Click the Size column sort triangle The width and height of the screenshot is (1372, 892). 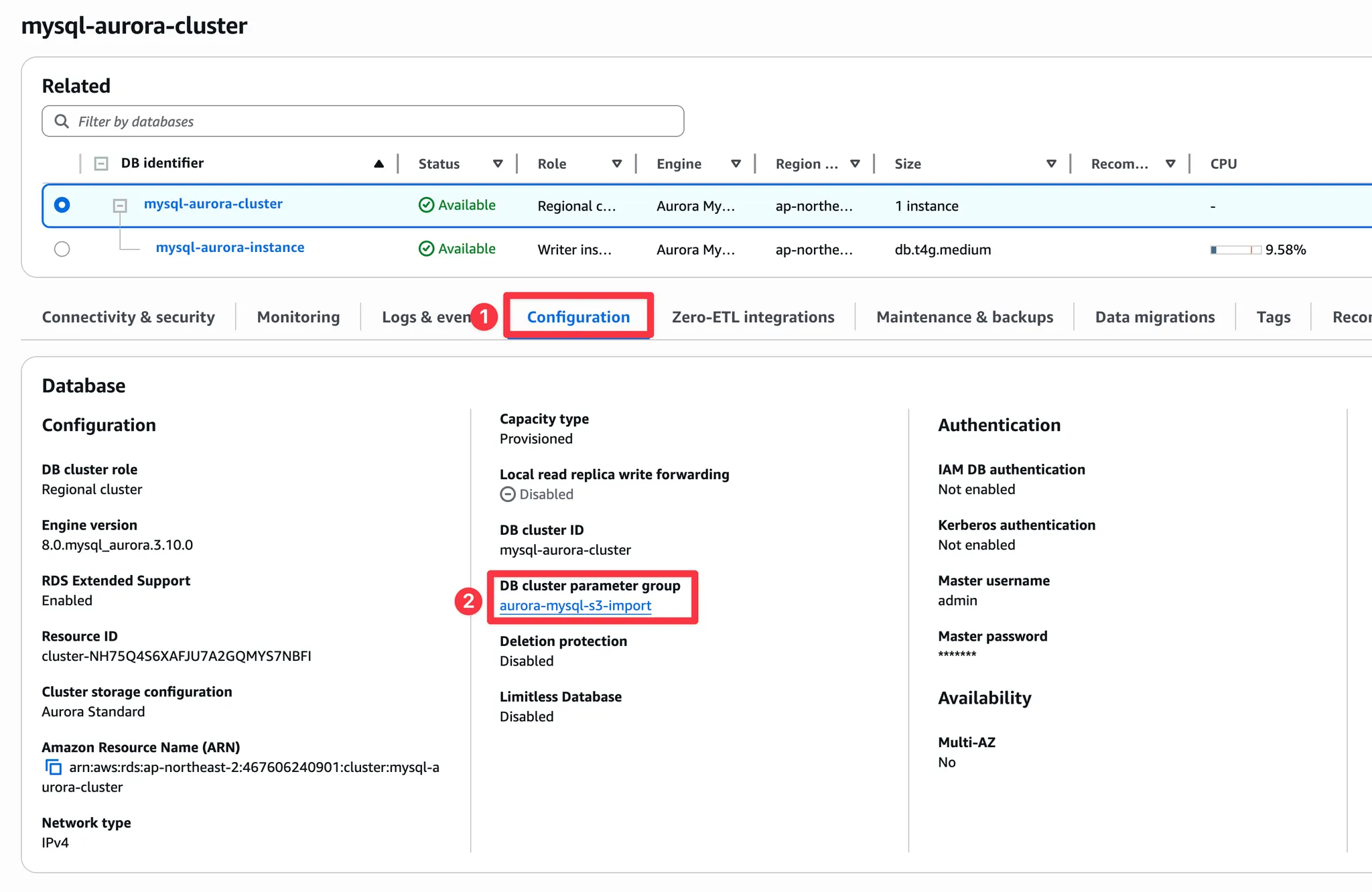(x=1051, y=164)
